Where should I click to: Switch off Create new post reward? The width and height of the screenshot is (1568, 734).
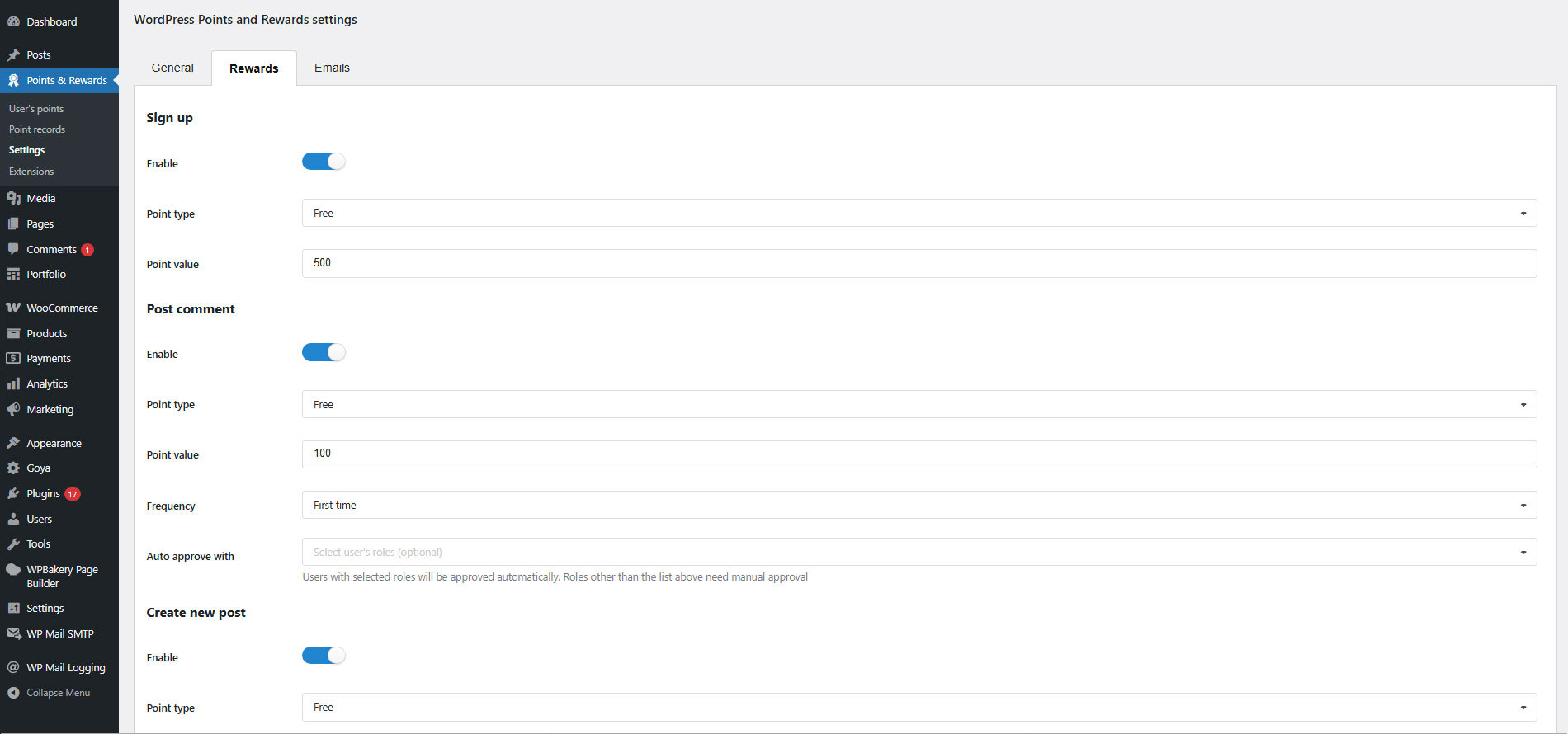324,656
